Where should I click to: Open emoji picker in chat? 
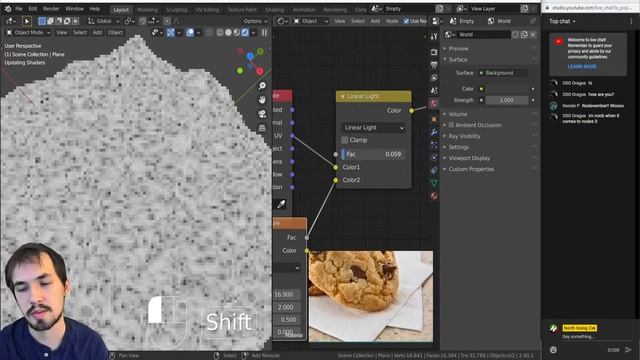pyautogui.click(x=553, y=350)
